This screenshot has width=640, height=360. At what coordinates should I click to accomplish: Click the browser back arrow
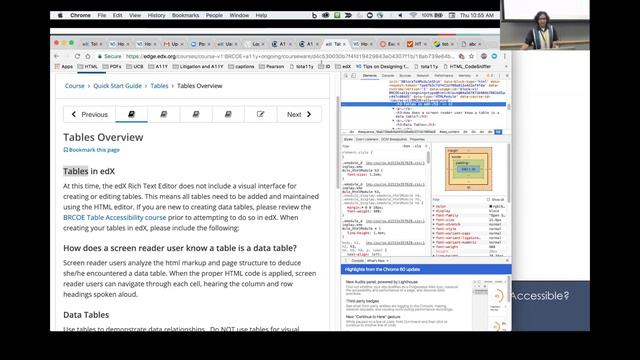57,56
